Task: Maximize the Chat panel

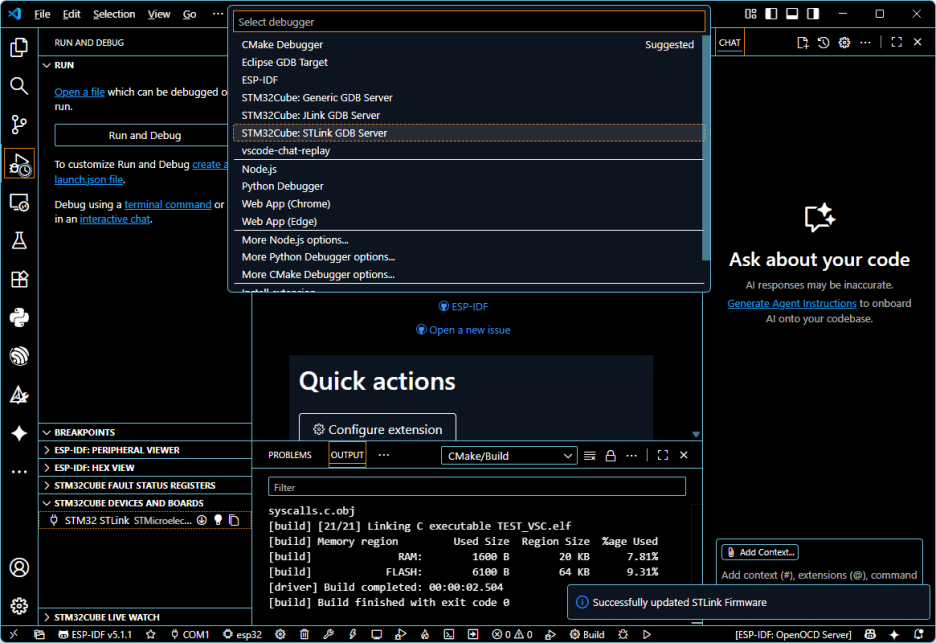Action: point(897,42)
